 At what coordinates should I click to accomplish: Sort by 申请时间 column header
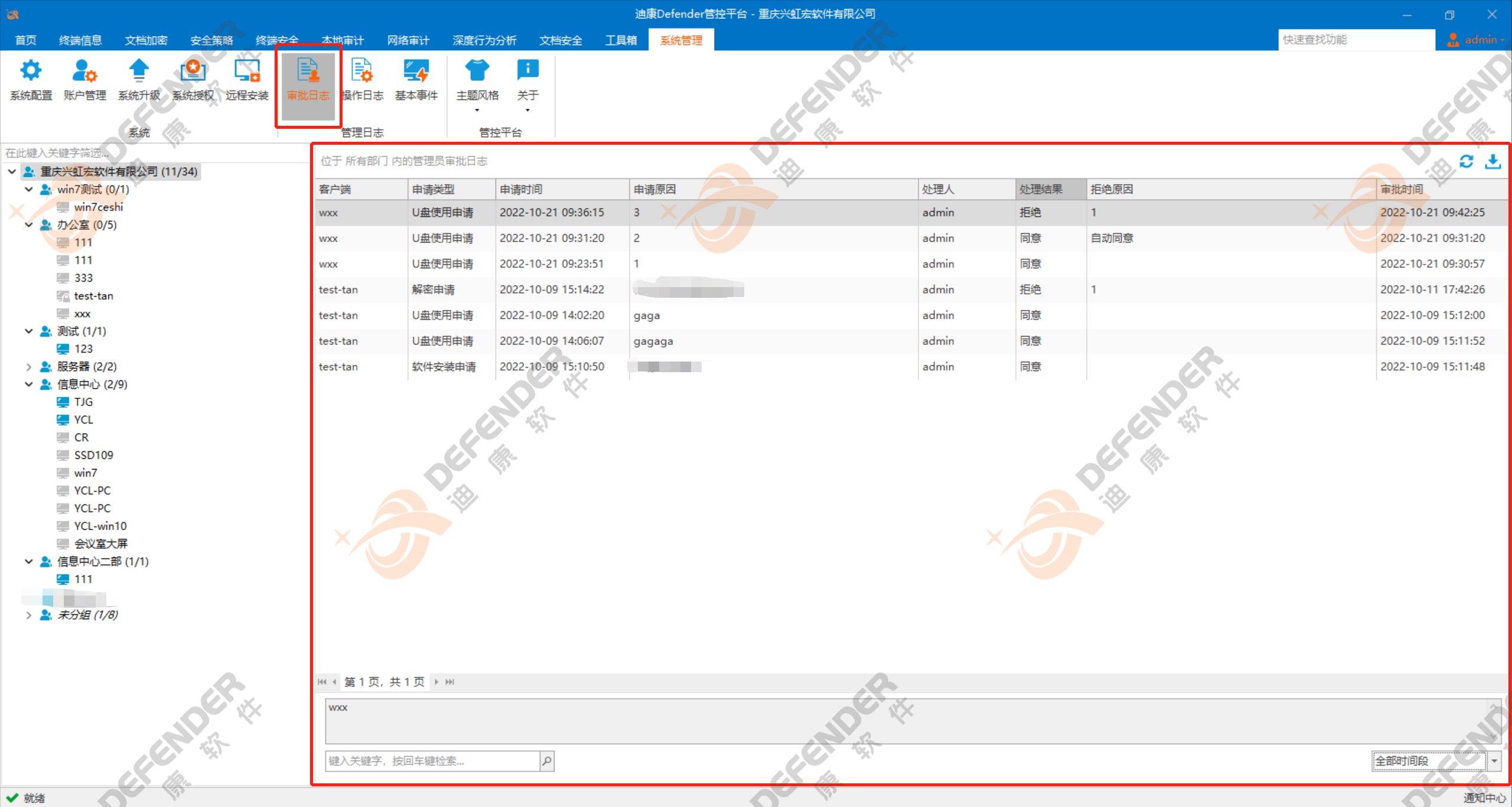pyautogui.click(x=562, y=189)
